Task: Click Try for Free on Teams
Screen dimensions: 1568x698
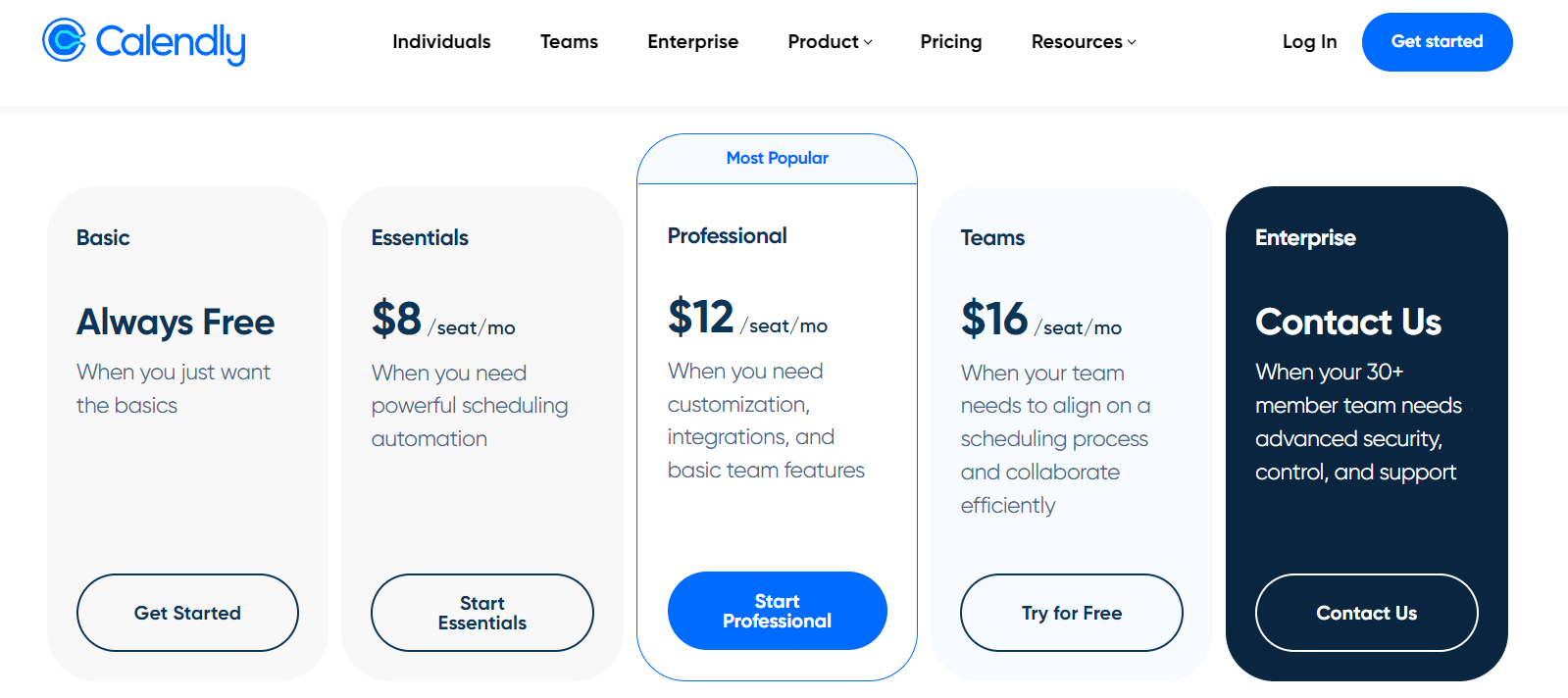Action: [1071, 613]
